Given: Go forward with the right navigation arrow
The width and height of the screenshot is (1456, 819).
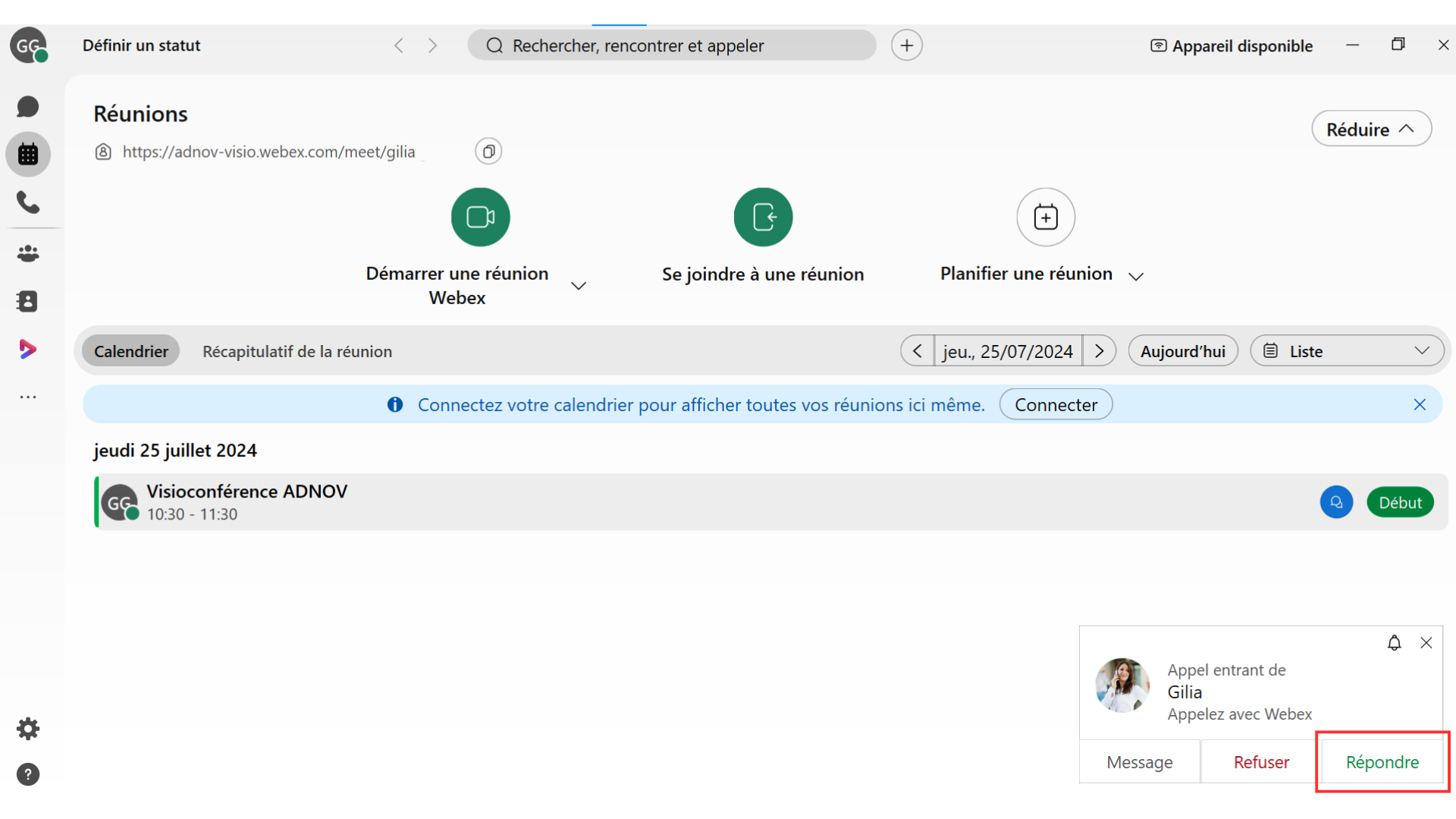Looking at the screenshot, I should tap(432, 45).
